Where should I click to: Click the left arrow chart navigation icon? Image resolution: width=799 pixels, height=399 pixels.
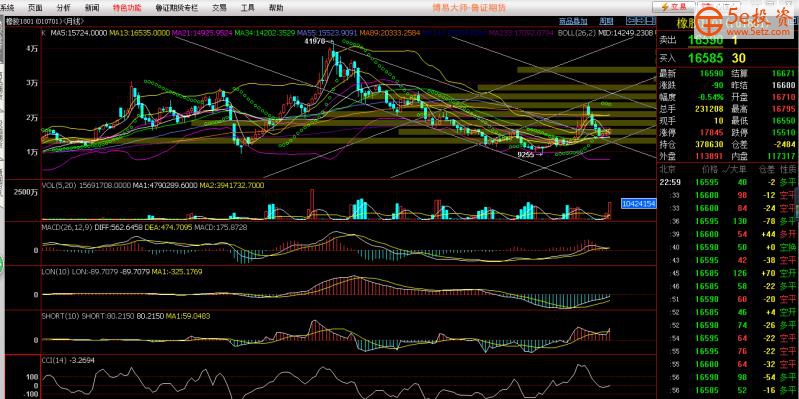coord(631,20)
